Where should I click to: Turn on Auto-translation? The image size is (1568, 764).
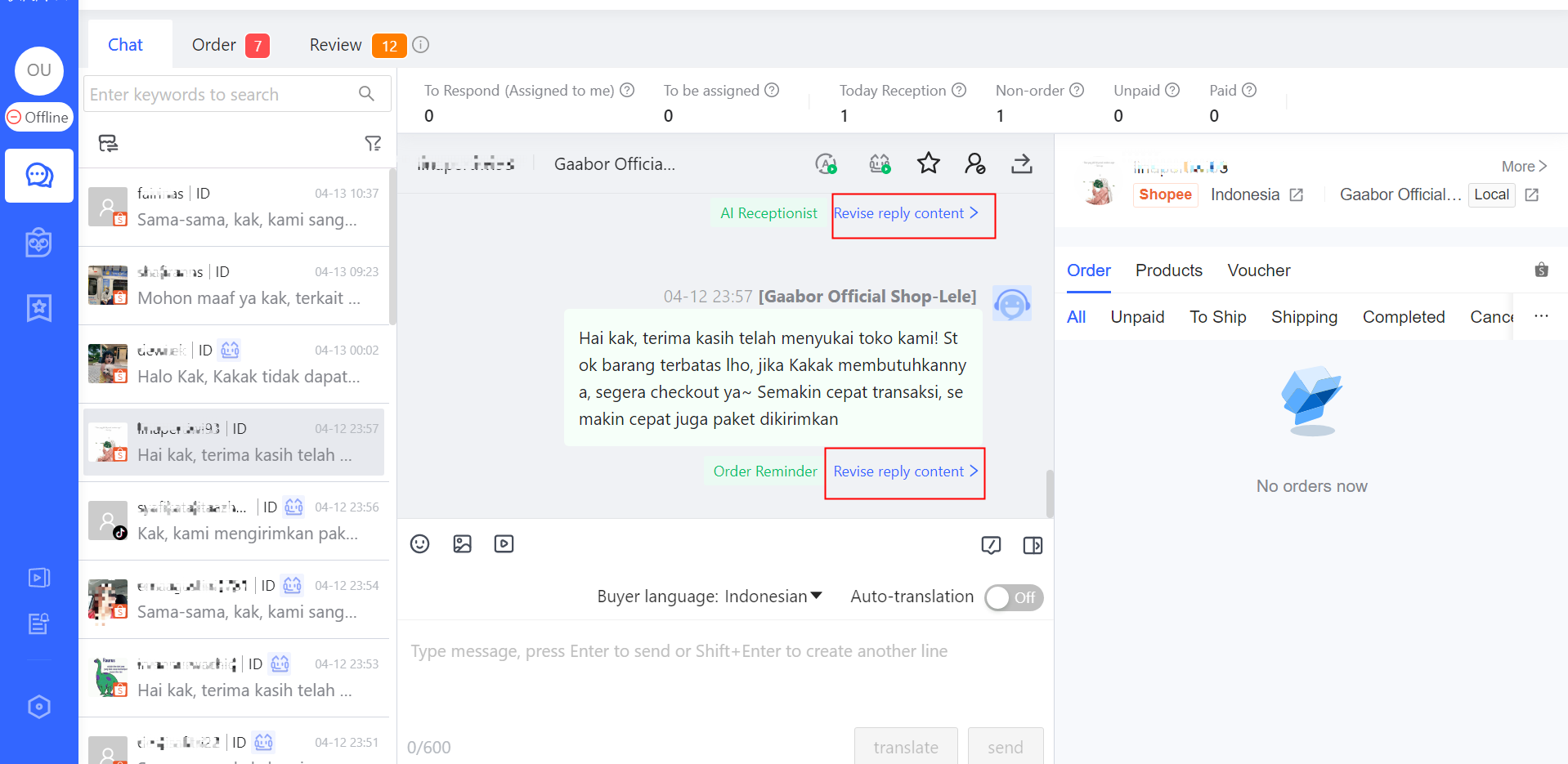tap(1014, 597)
